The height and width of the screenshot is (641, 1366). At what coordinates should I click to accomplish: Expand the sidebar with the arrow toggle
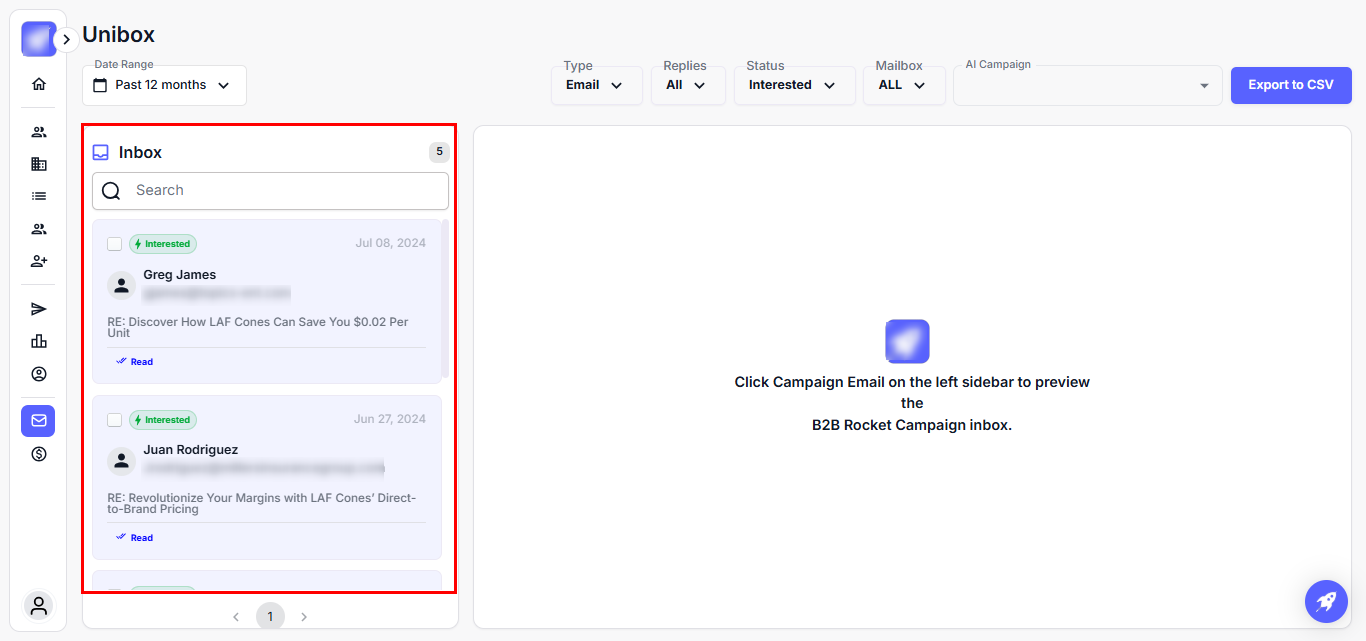66,40
